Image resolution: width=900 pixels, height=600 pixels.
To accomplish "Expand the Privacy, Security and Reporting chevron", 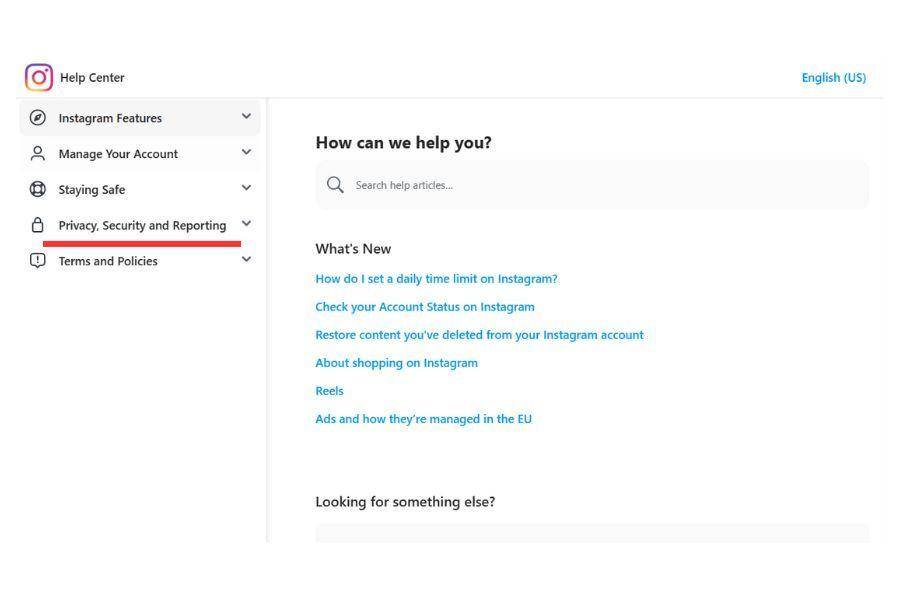I will (x=246, y=223).
